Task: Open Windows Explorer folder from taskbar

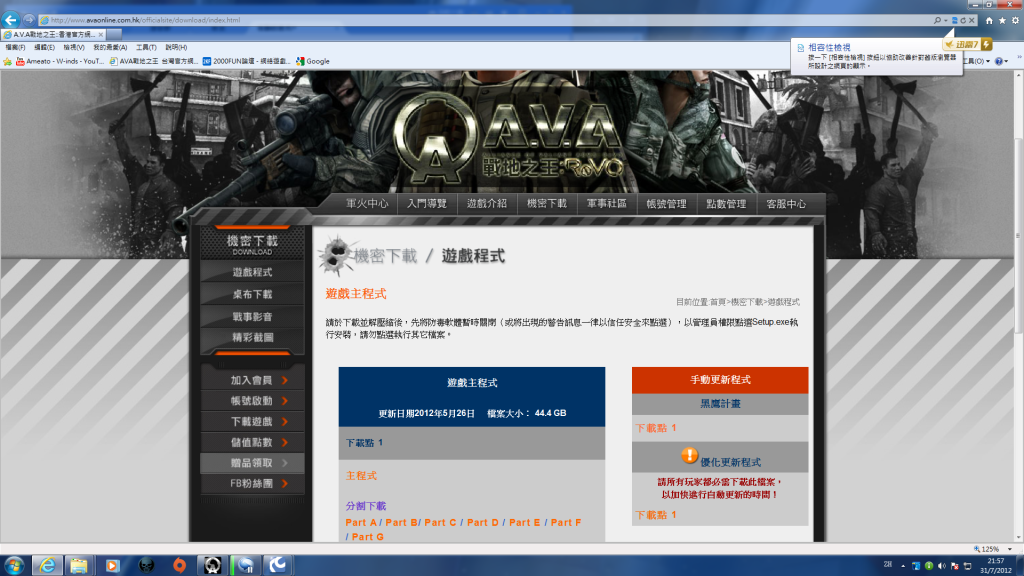Action: click(79, 566)
